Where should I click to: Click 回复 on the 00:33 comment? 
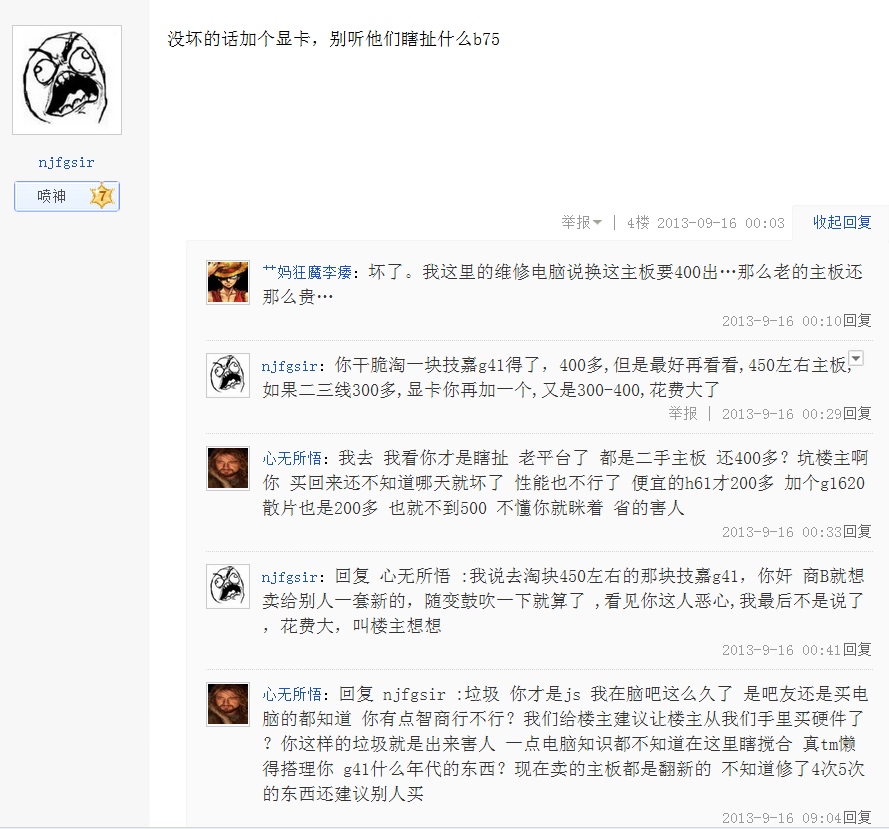857,532
